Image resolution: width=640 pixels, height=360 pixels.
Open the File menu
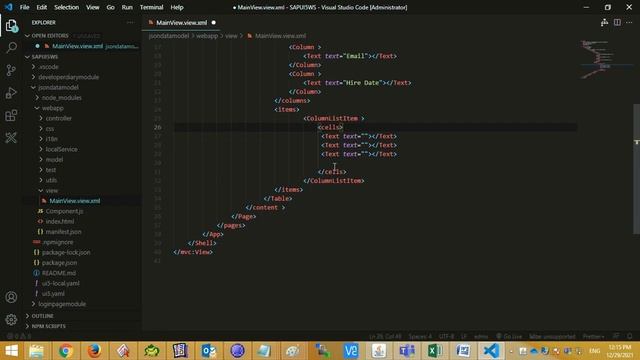tap(24, 7)
